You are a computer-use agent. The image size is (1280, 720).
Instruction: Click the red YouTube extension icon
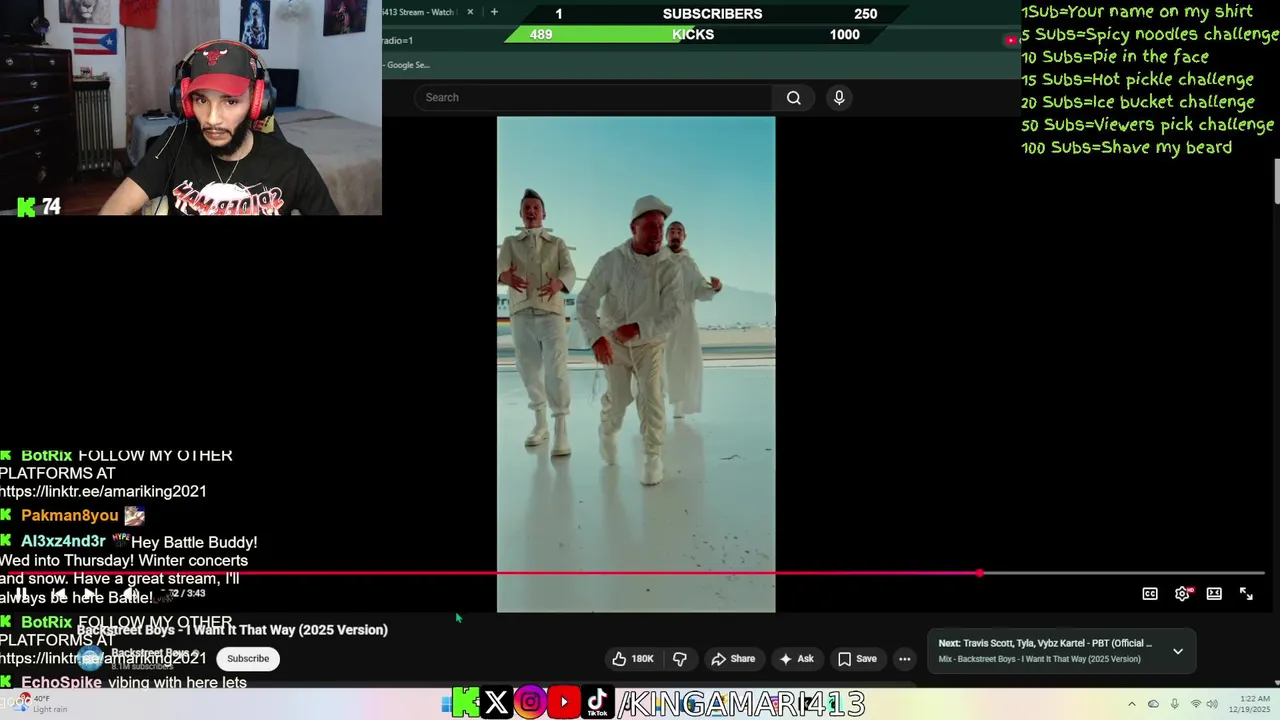[1010, 41]
